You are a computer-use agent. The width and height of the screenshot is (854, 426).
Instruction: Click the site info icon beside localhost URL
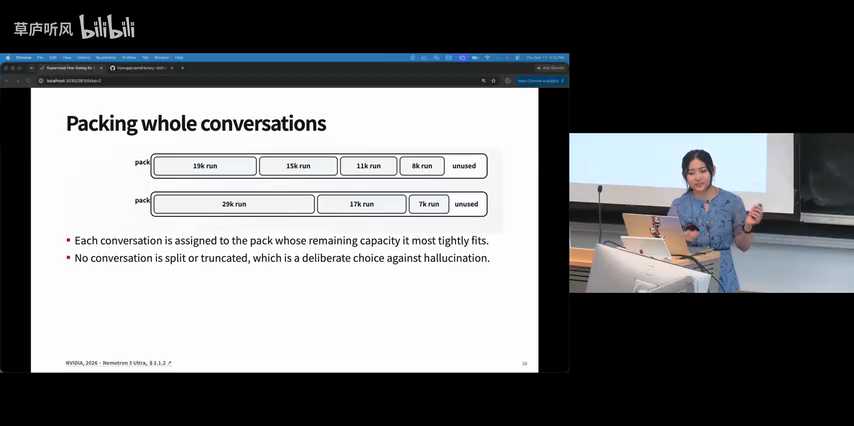[41, 81]
